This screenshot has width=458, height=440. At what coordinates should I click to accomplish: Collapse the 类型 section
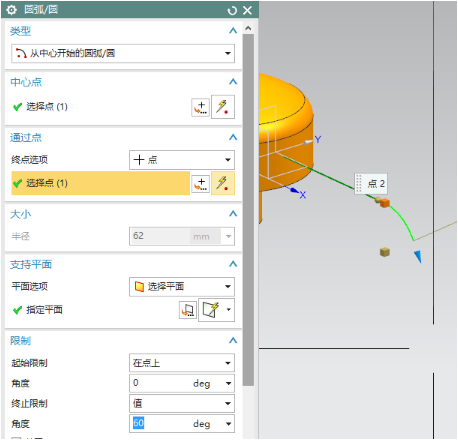coord(233,31)
